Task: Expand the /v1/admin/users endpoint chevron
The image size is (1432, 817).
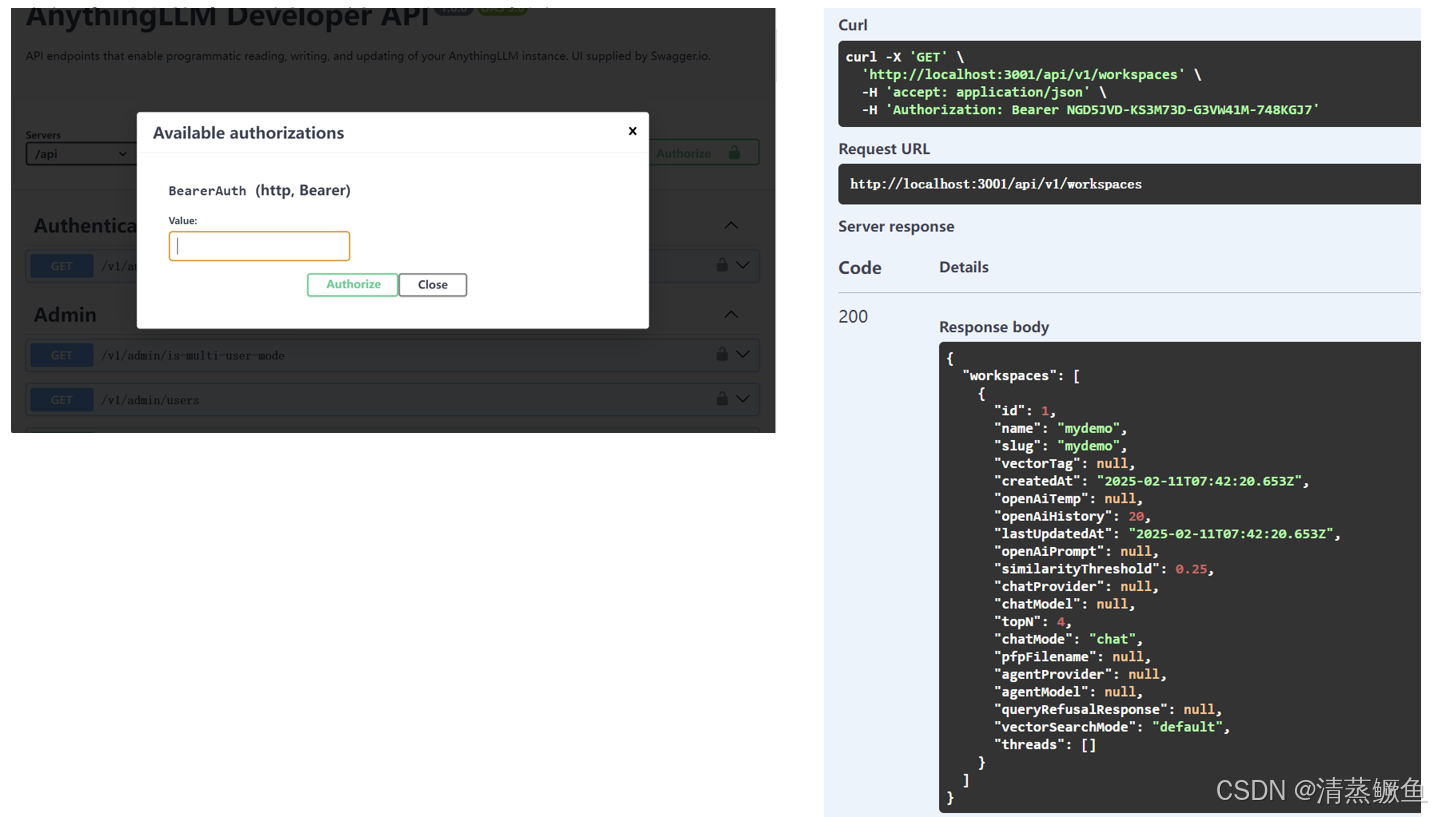Action: click(742, 398)
